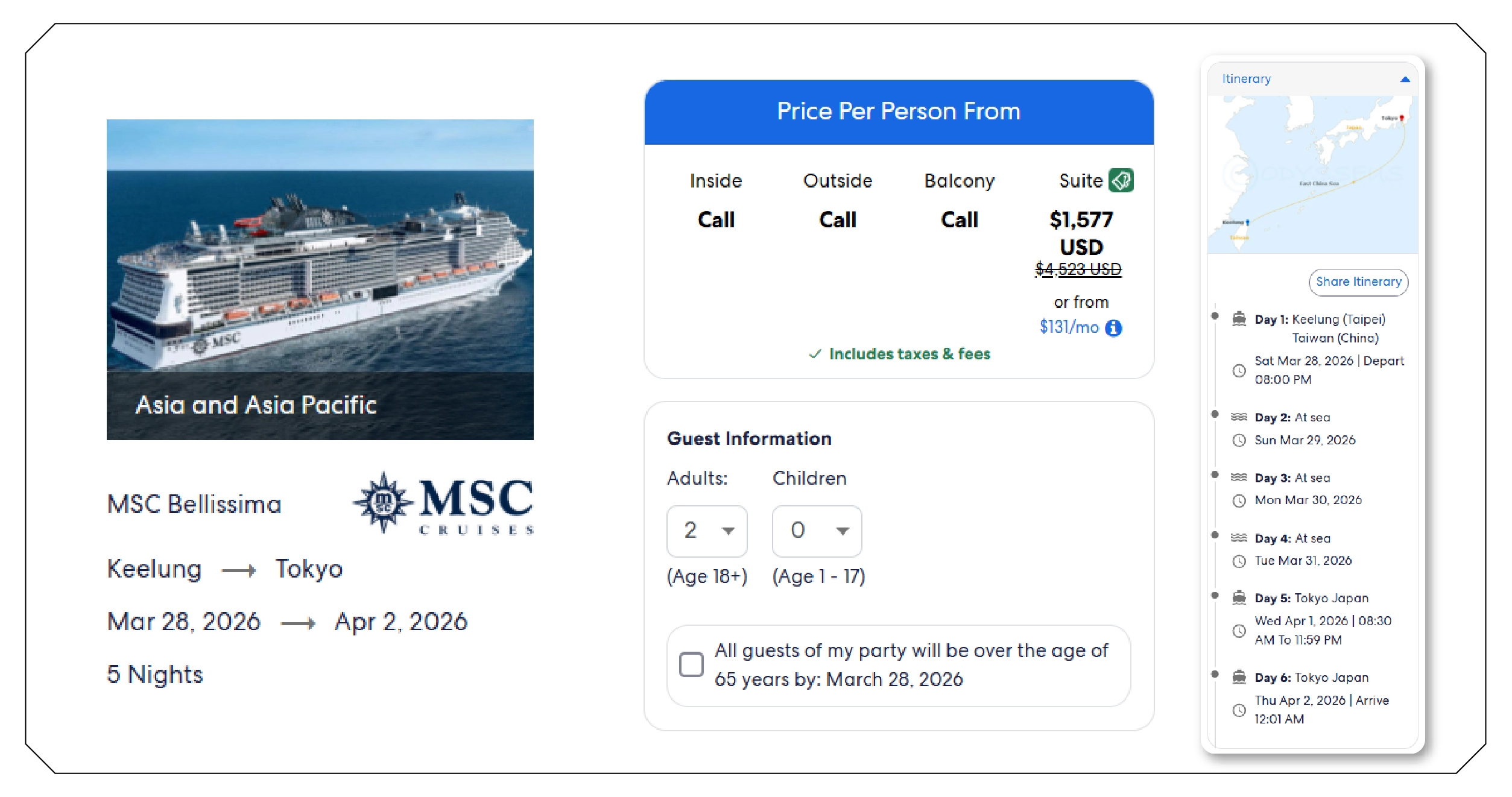Viewport: 1512px width, 797px height.
Task: Click the clock icon beside Day 5 arrival
Action: 1241,631
